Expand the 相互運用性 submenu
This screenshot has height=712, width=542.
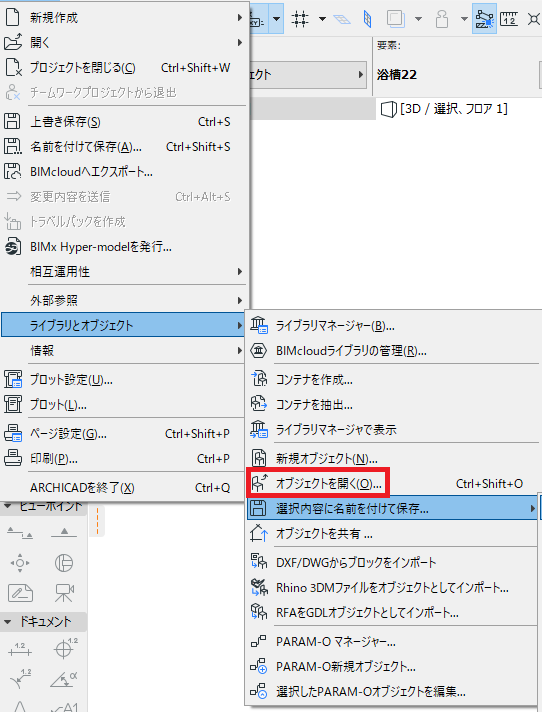123,272
